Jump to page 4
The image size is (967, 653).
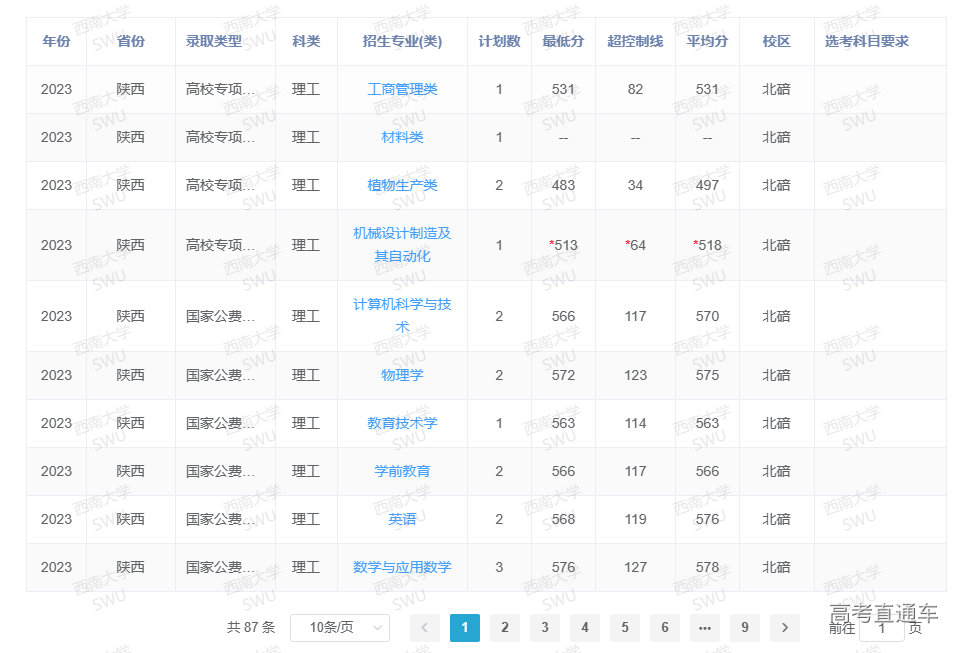[x=585, y=628]
